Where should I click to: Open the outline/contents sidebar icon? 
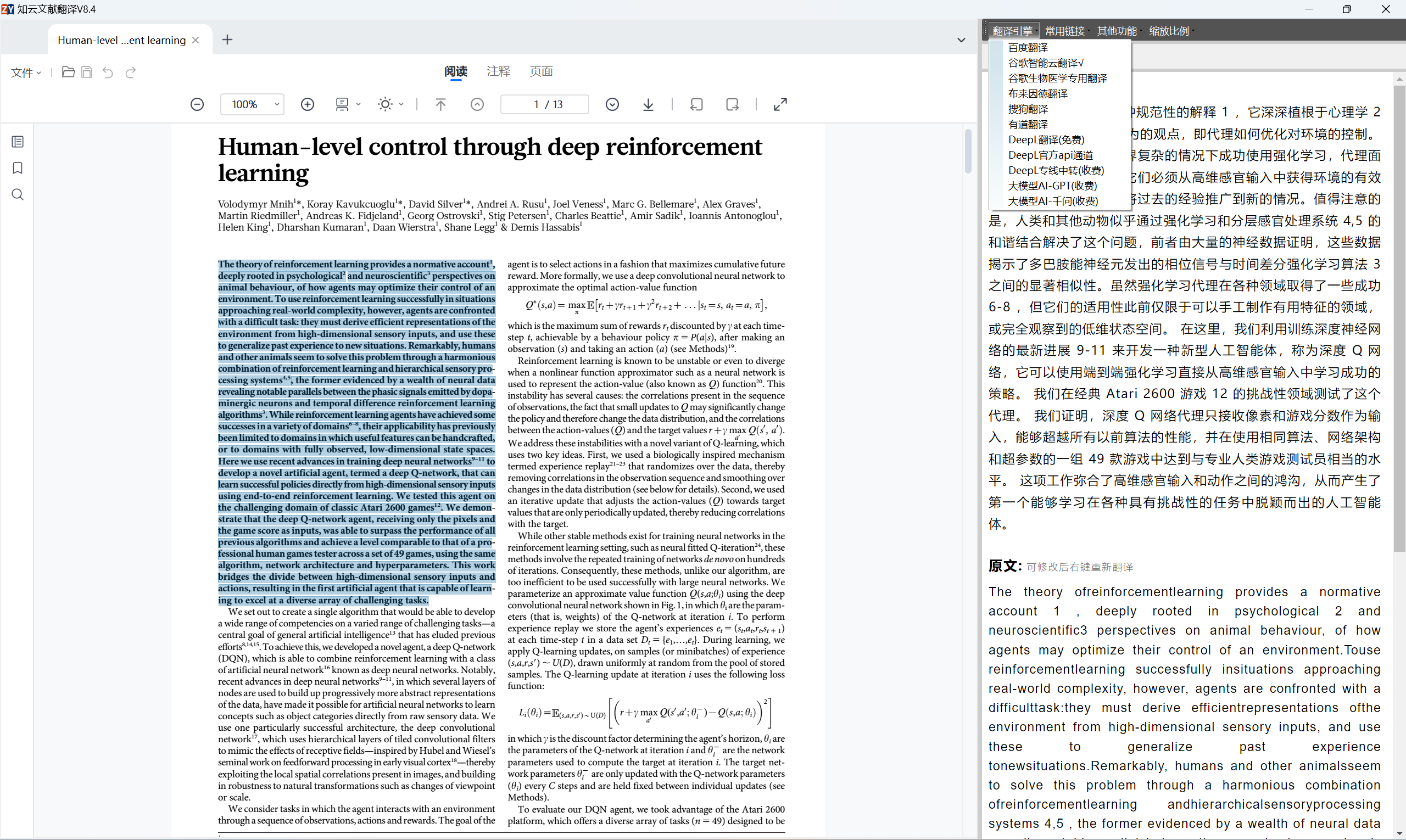pyautogui.click(x=18, y=142)
